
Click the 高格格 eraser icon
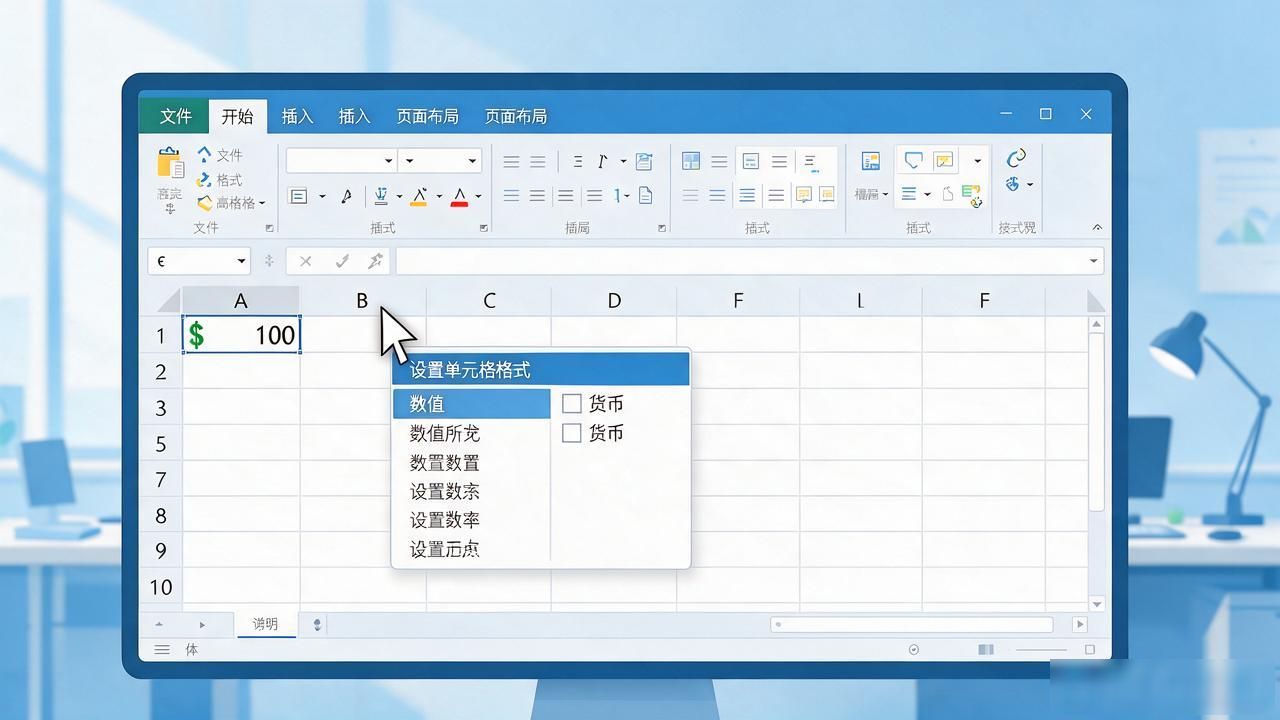(x=204, y=203)
